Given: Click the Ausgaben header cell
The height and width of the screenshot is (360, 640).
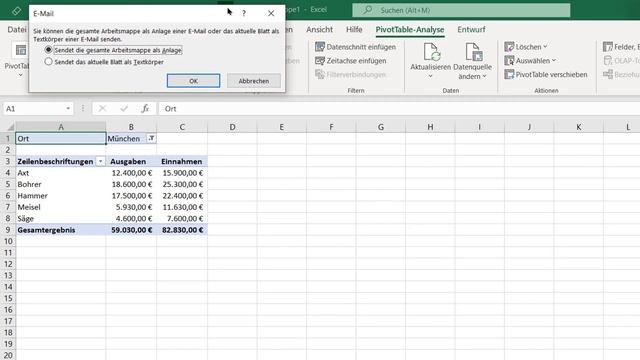Looking at the screenshot, I should pyautogui.click(x=131, y=161).
